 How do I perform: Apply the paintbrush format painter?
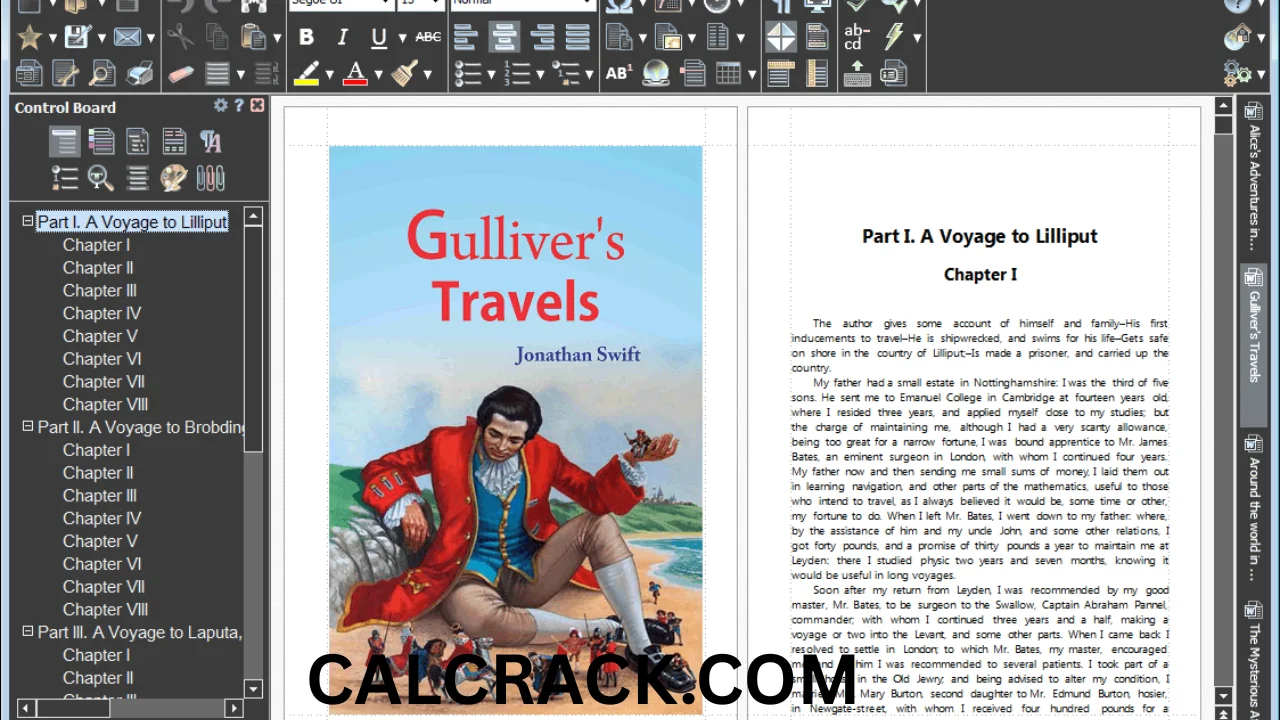[404, 73]
